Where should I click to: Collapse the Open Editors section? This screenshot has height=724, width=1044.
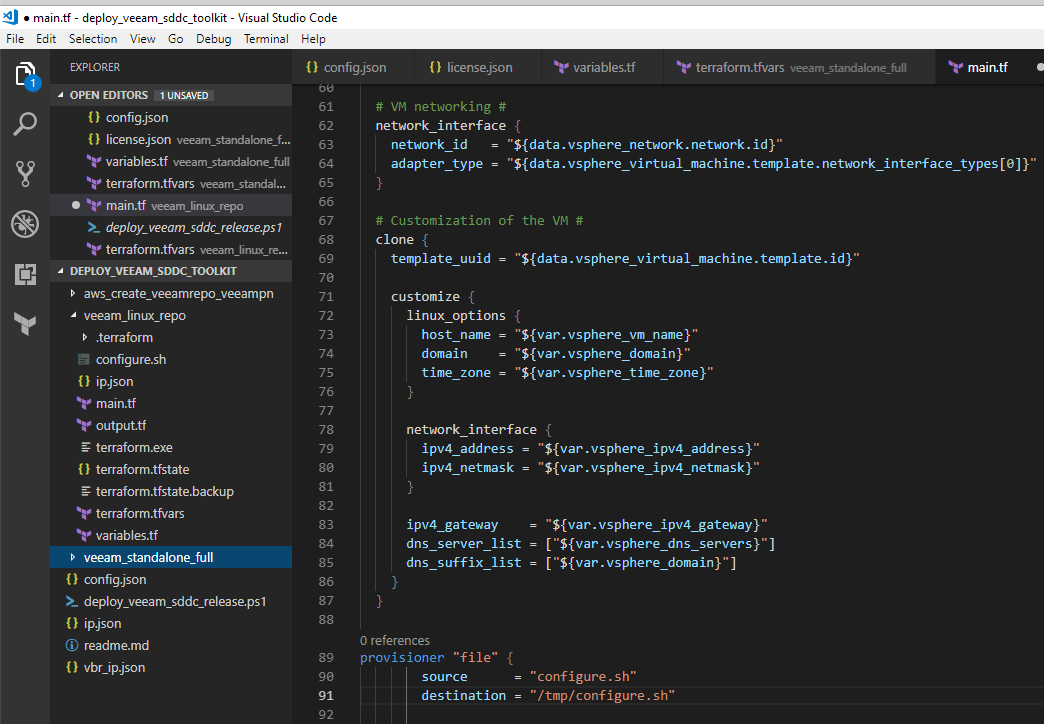click(x=108, y=95)
